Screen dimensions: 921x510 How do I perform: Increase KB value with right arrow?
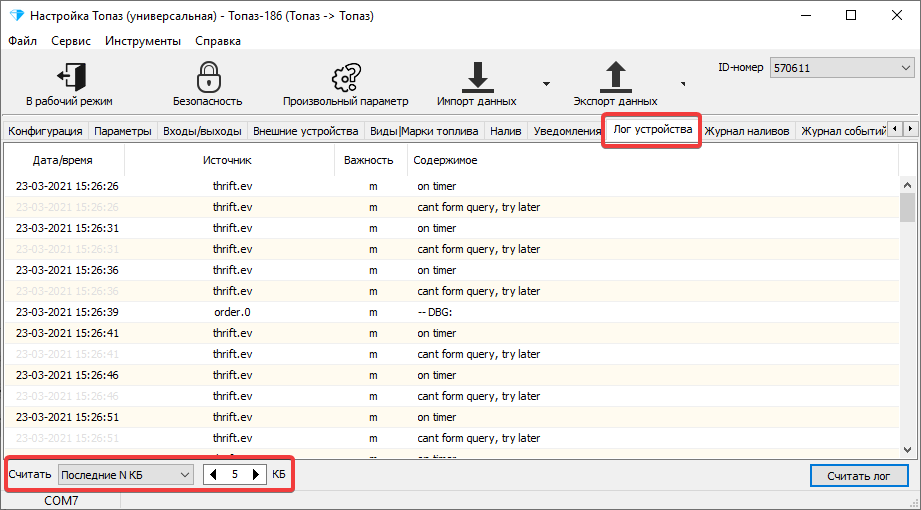point(256,475)
